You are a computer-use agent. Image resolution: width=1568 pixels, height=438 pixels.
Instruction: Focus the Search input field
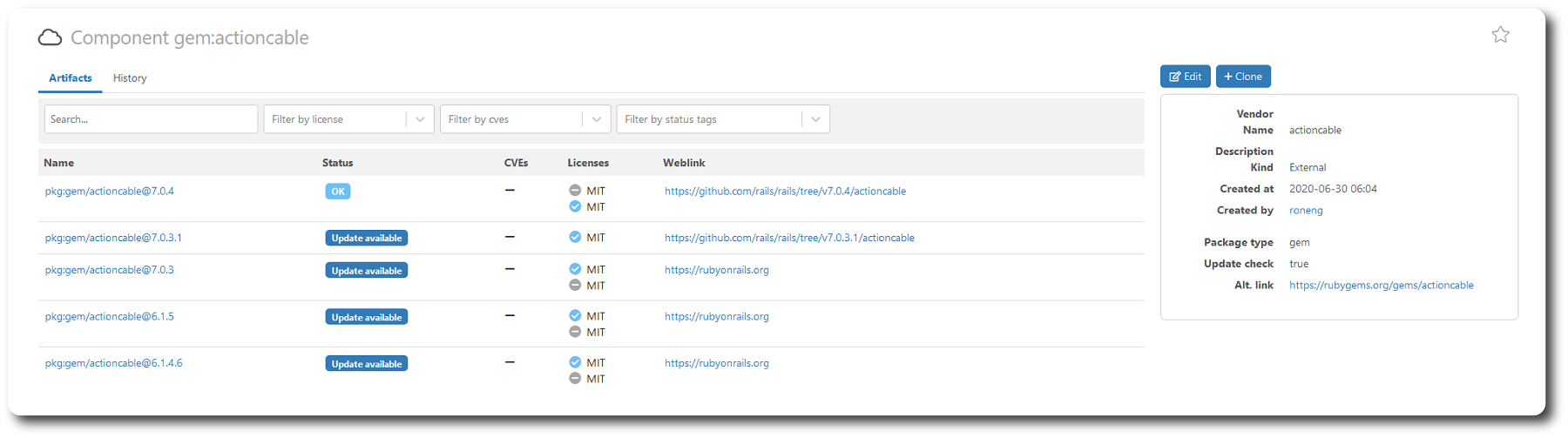(151, 119)
